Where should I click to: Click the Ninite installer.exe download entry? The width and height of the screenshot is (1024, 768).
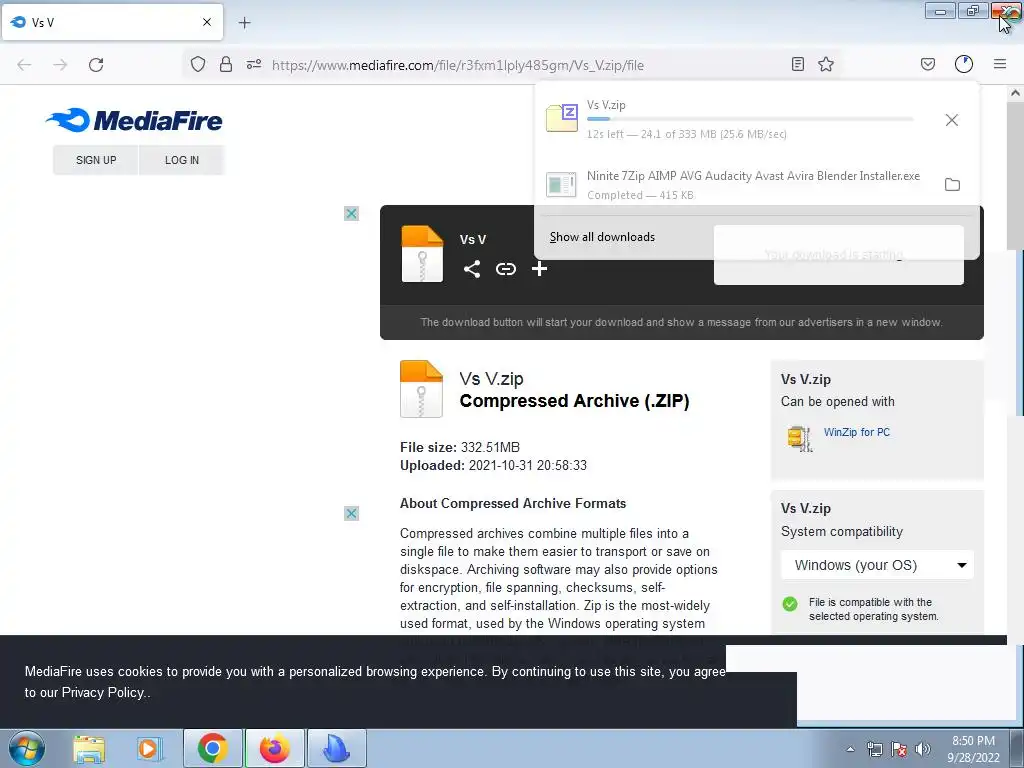753,185
